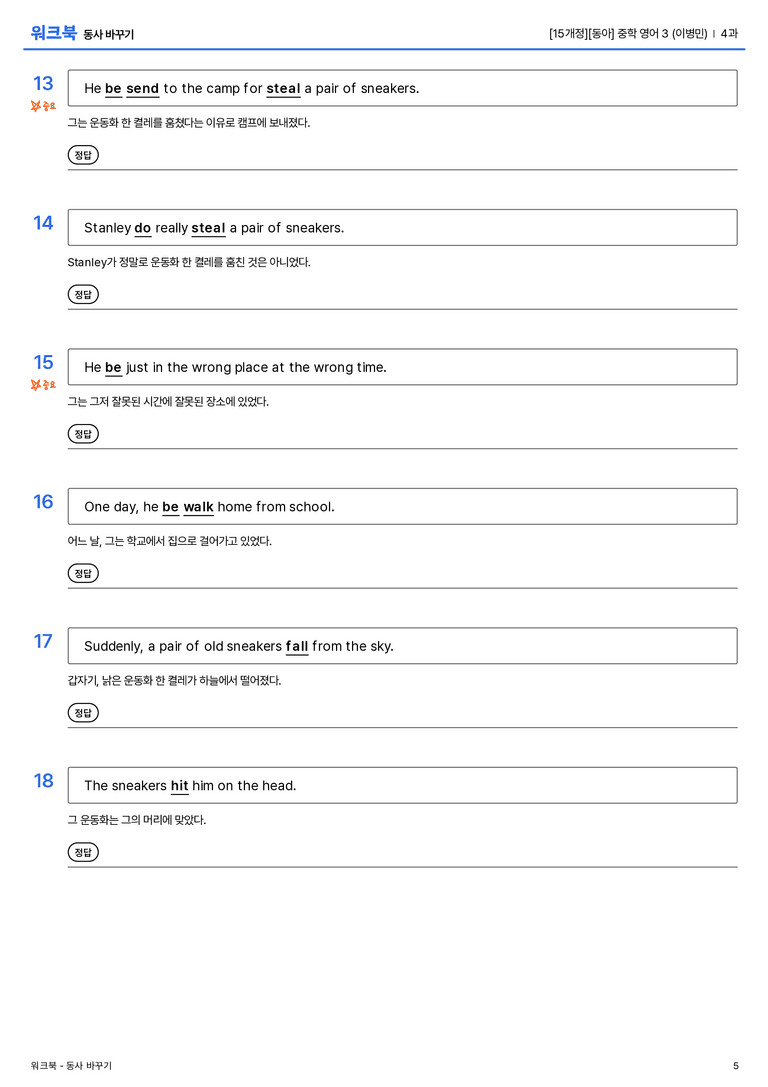Click the sentence box 'The sentence hit him' for question 18
Screen dimensions: 768x1087
[403, 785]
